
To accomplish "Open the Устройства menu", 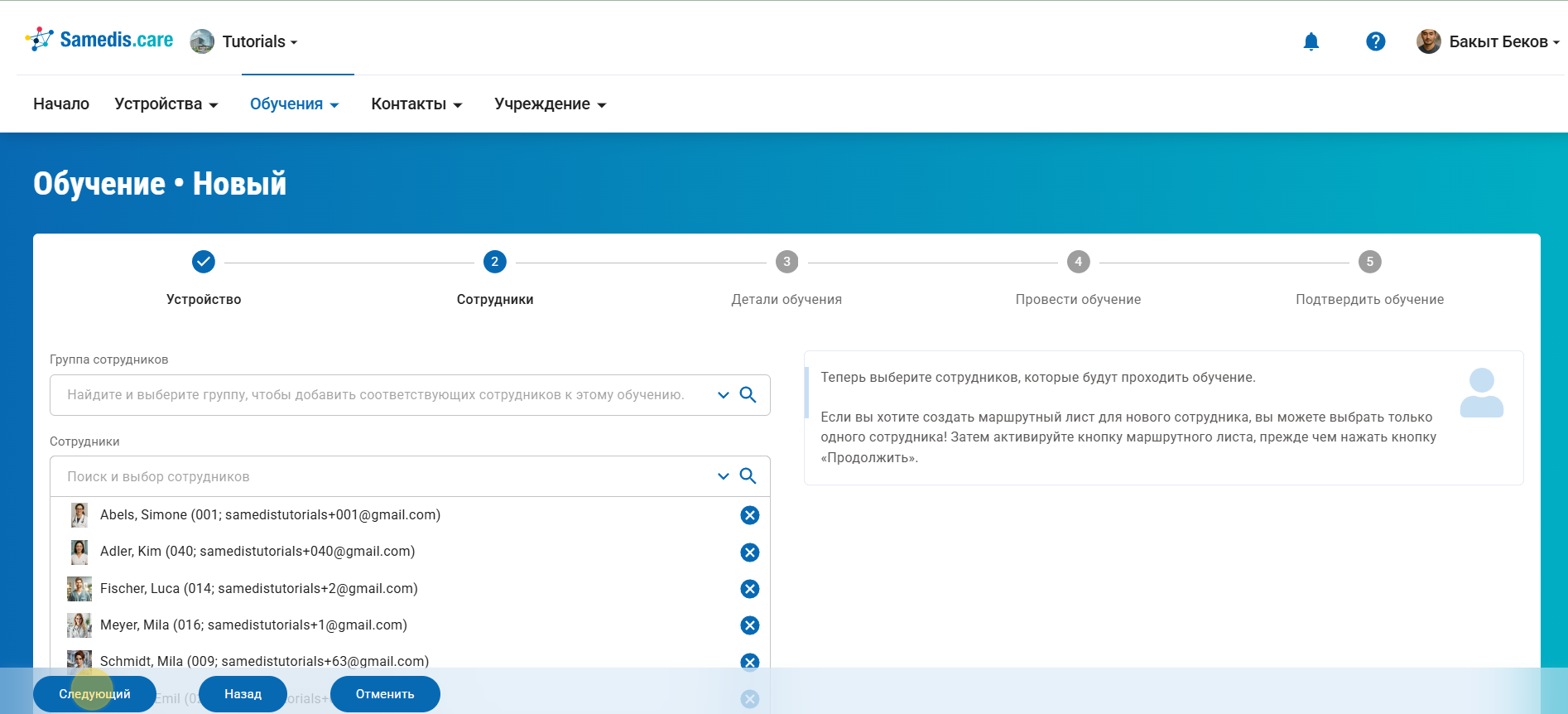I will pyautogui.click(x=166, y=104).
